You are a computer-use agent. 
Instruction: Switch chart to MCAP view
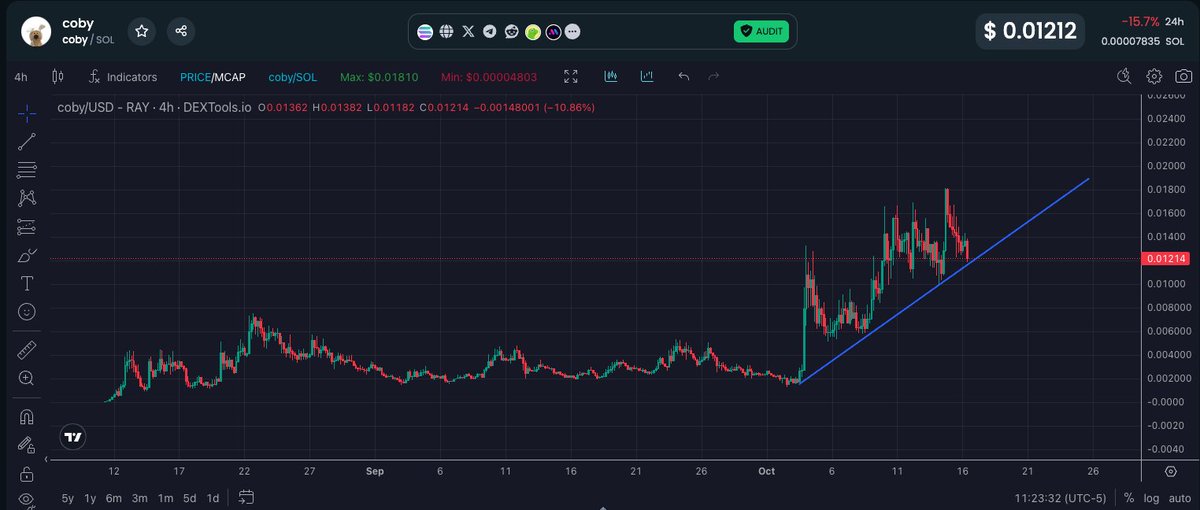231,77
